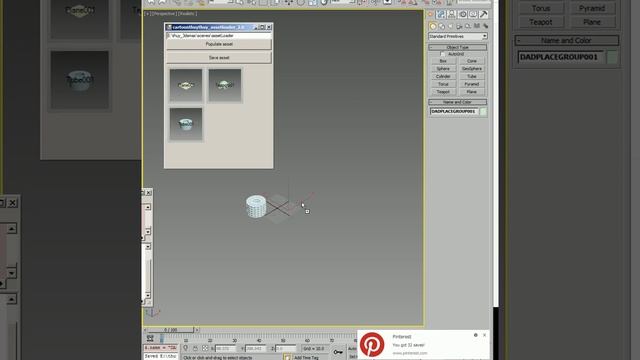Collapse the Object Type rollout
This screenshot has height=360, width=640.
tap(458, 47)
